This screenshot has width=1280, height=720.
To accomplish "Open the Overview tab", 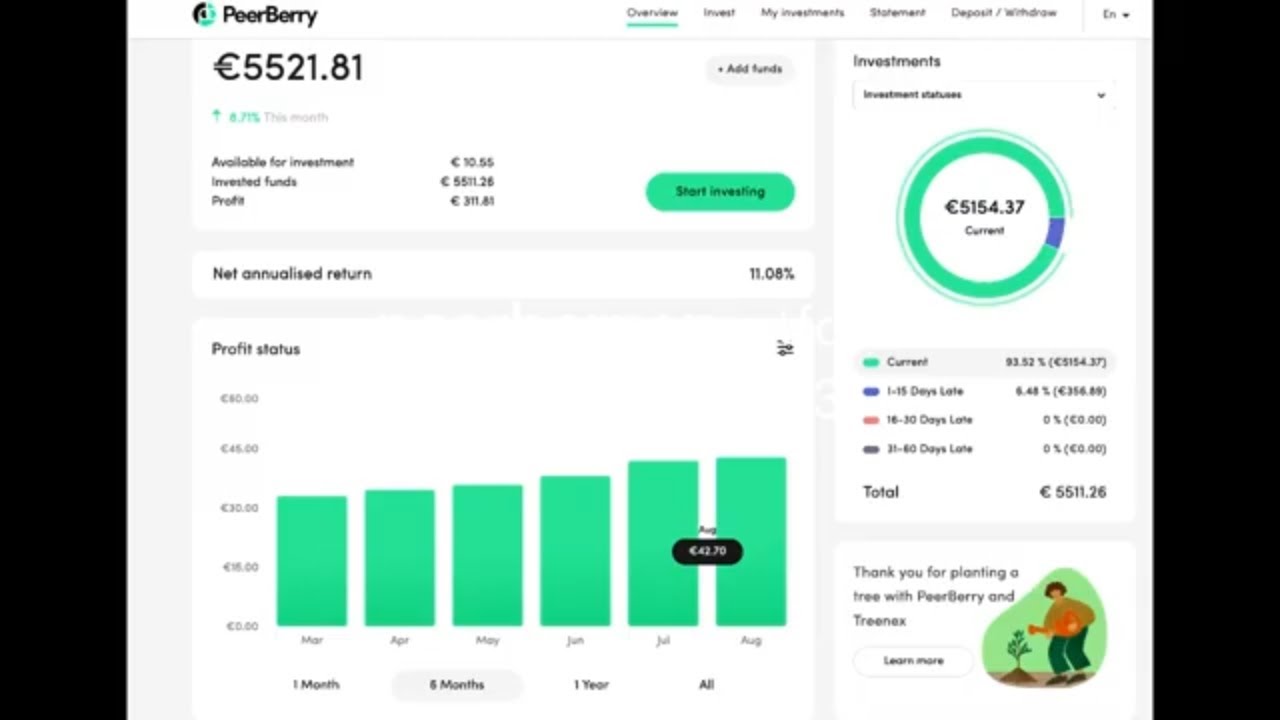I will 652,13.
